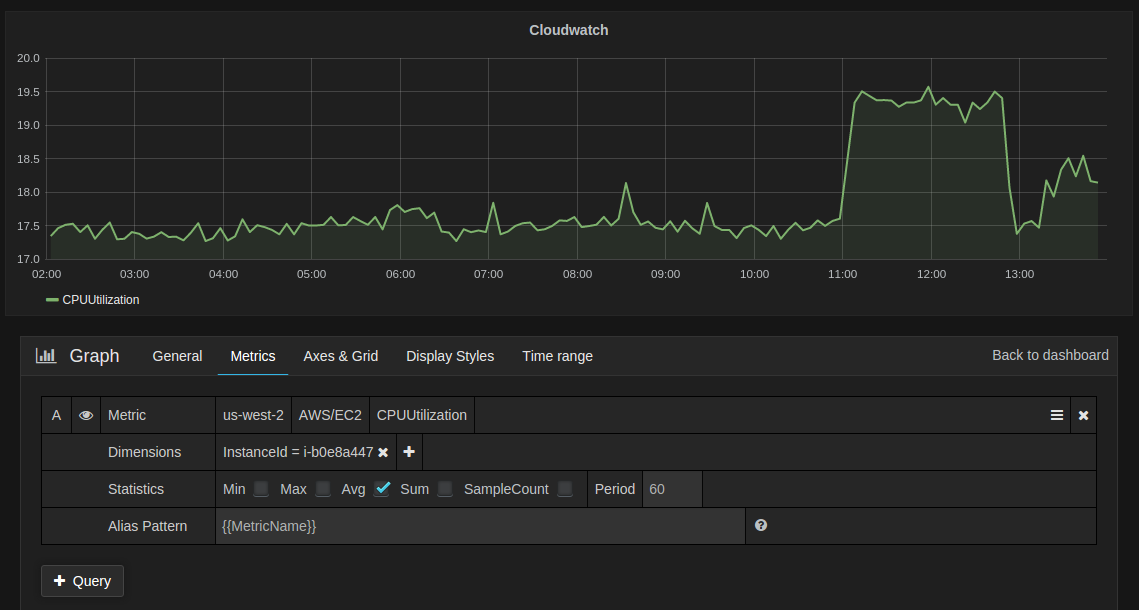The width and height of the screenshot is (1139, 610).
Task: Hide query A using the eye toggle
Action: [x=86, y=414]
